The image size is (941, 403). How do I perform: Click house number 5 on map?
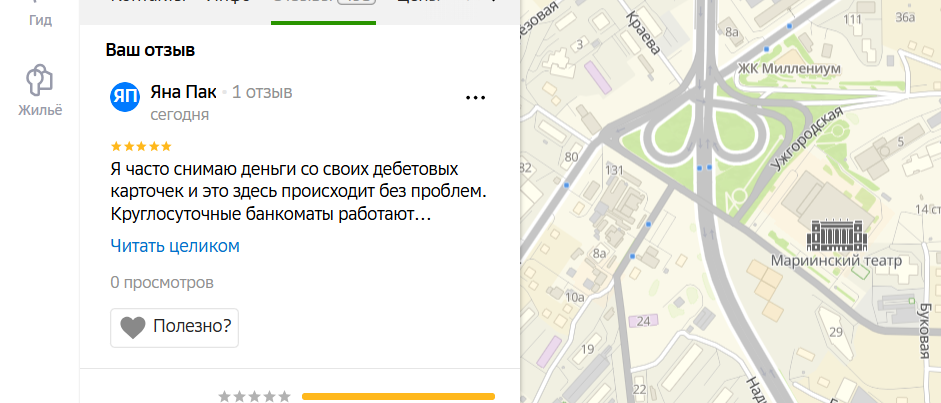900,142
